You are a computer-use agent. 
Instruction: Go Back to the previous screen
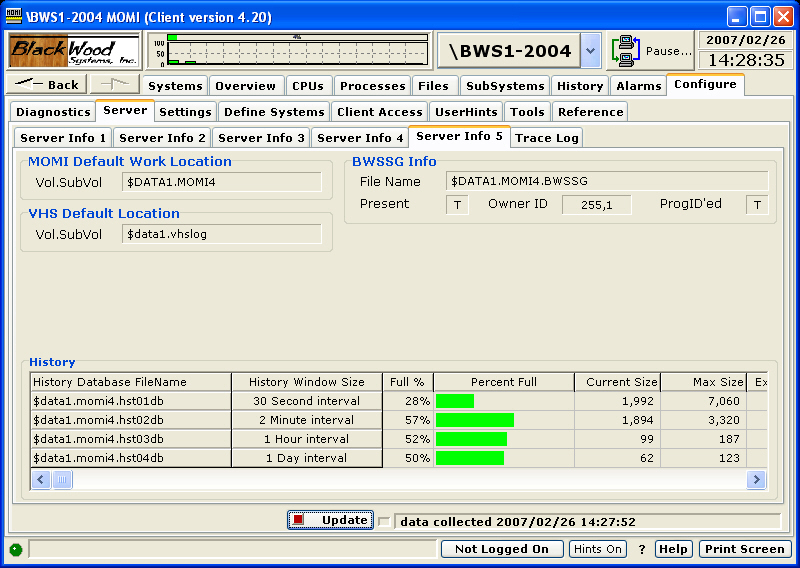coord(46,84)
